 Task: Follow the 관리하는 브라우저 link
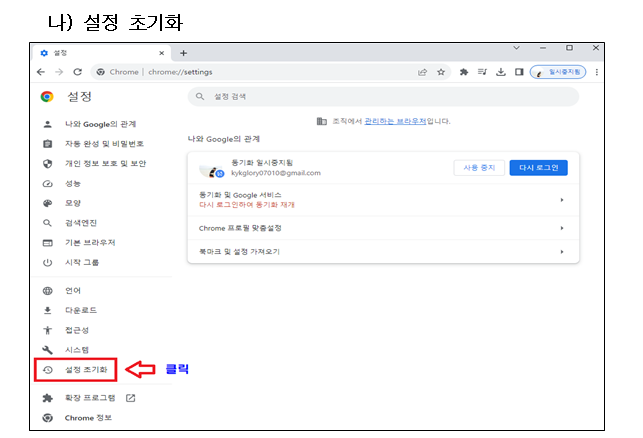pyautogui.click(x=395, y=121)
